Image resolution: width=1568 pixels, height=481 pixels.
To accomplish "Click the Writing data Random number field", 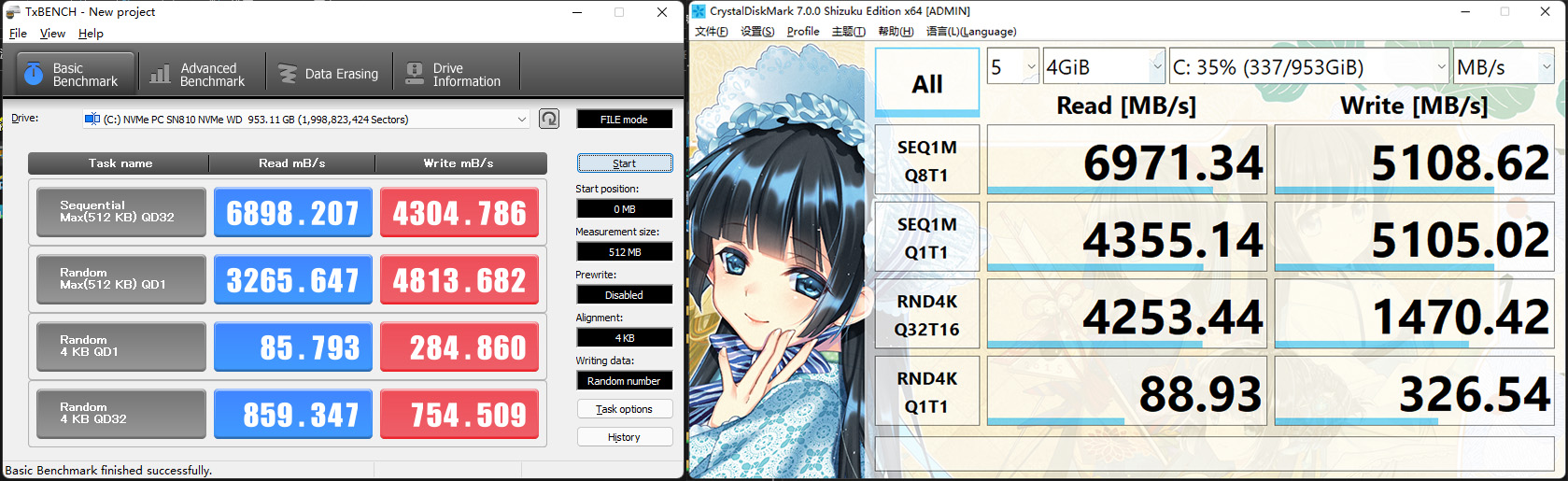I will pos(624,381).
